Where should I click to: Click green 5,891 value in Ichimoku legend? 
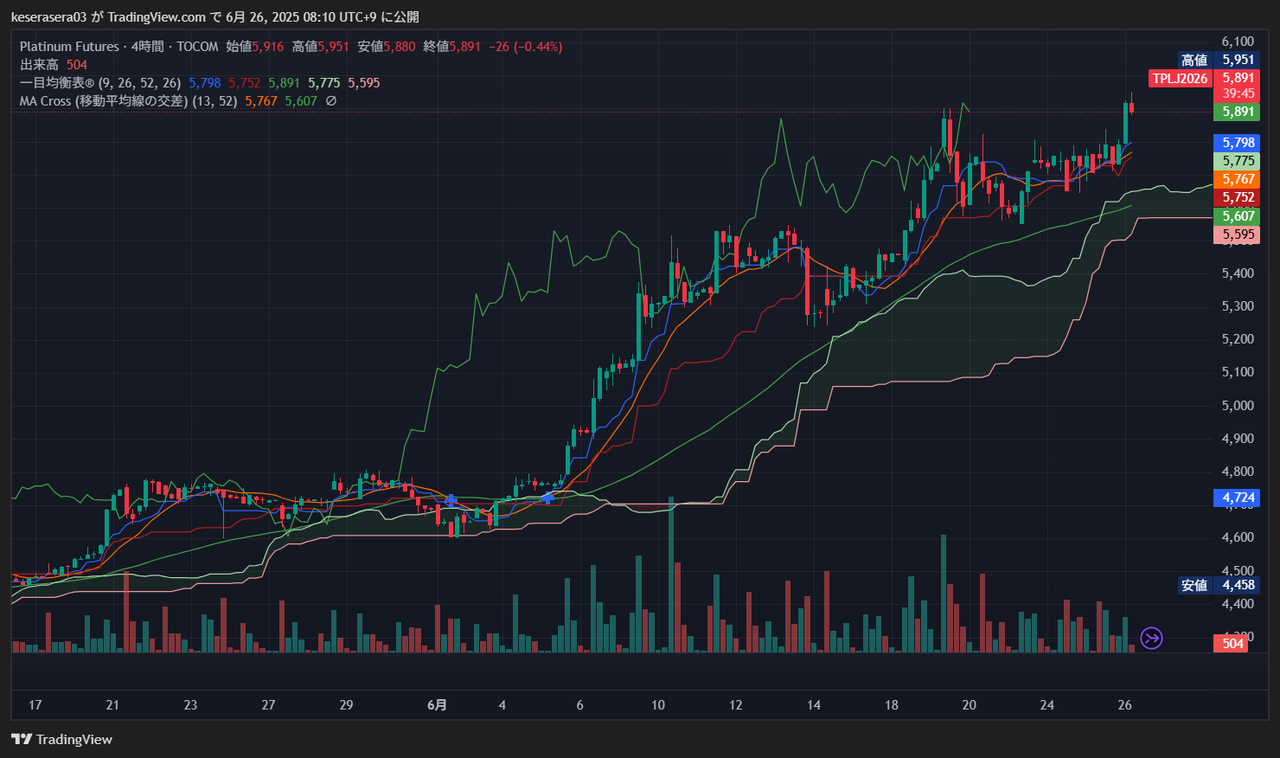tap(285, 82)
